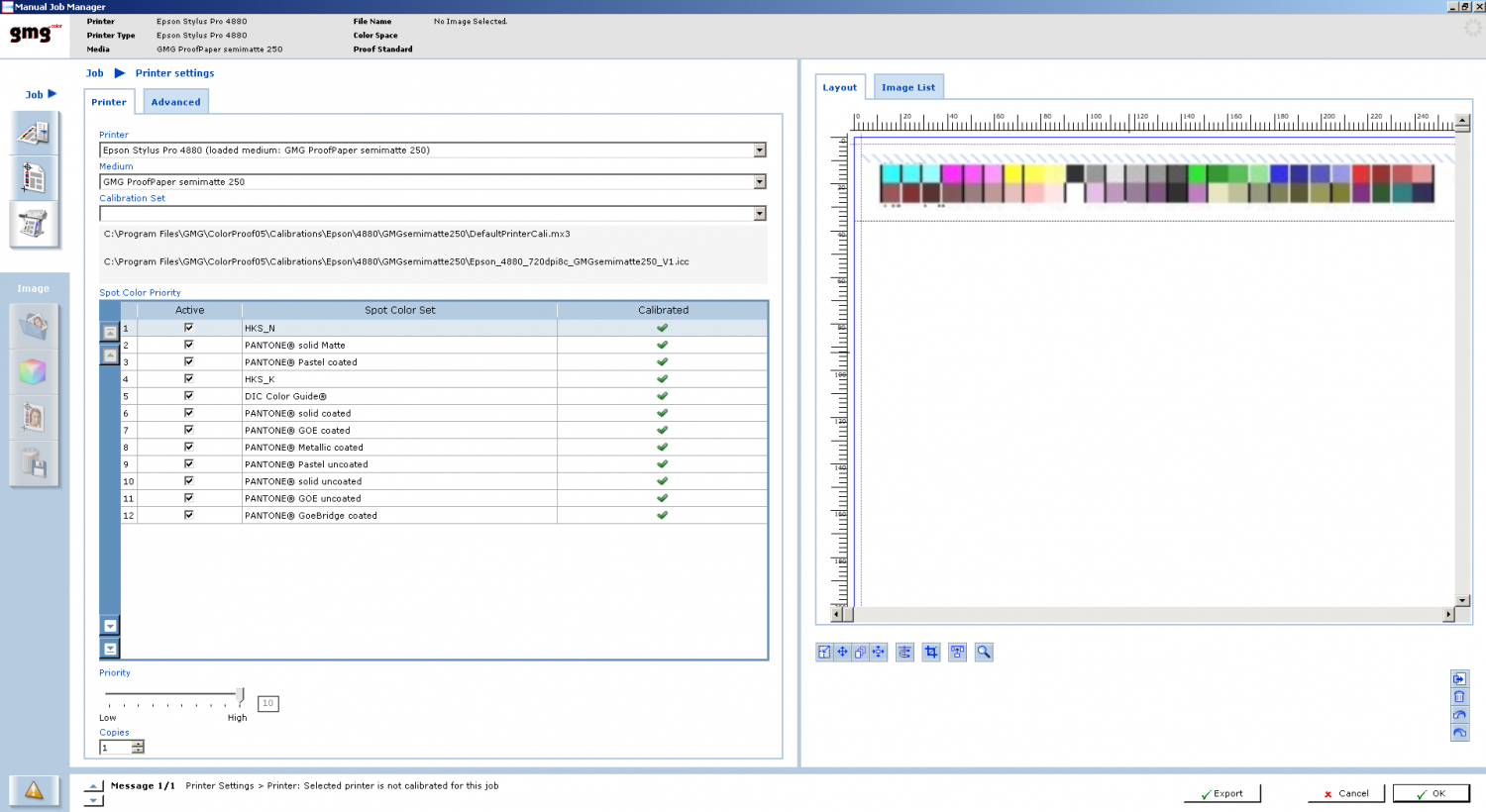Uncheck Active for PANTONE GoeBridge coated
Image resolution: width=1486 pixels, height=812 pixels.
(188, 515)
